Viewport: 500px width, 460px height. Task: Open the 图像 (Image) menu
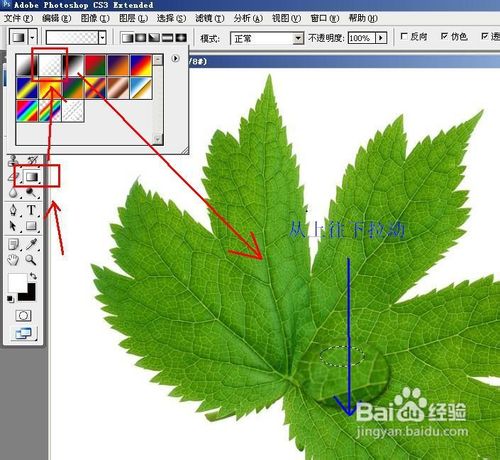[95, 18]
